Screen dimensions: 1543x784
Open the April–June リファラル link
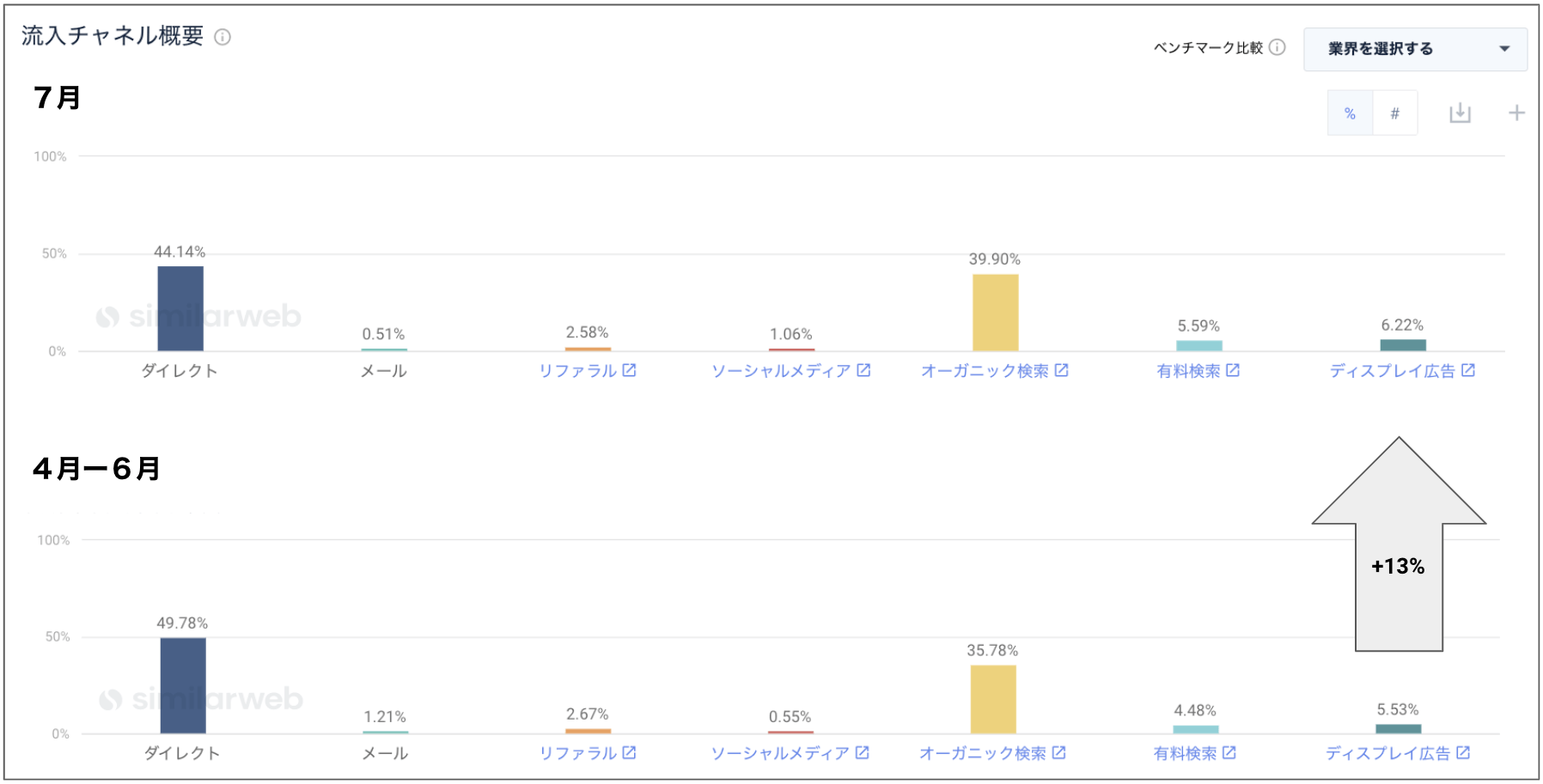(578, 753)
